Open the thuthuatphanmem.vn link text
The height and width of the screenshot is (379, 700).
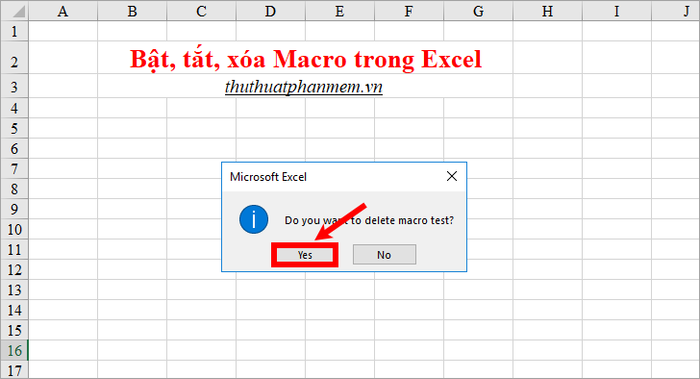[x=304, y=87]
